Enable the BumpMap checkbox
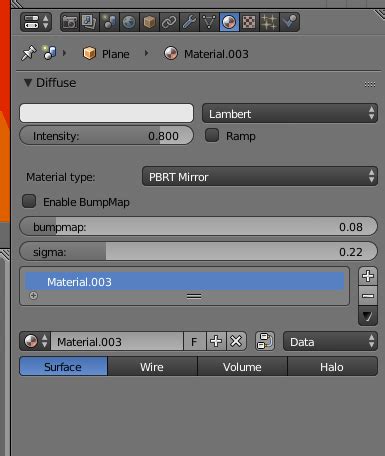385x456 pixels. pos(29,201)
